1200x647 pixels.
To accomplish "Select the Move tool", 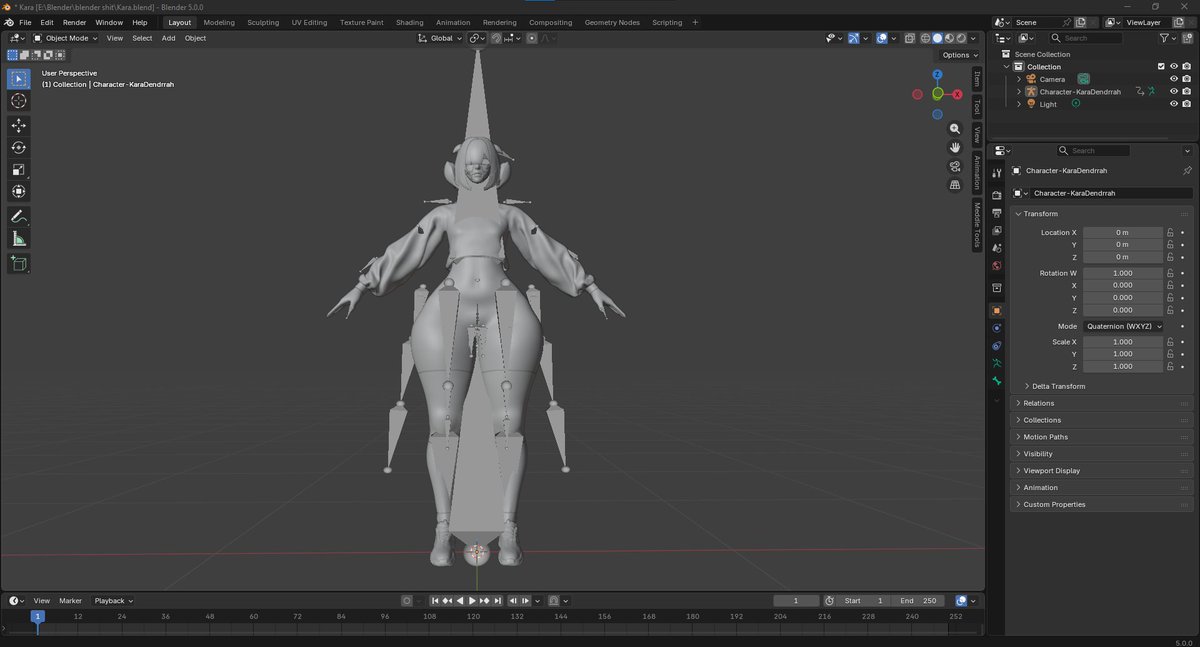I will [x=19, y=126].
